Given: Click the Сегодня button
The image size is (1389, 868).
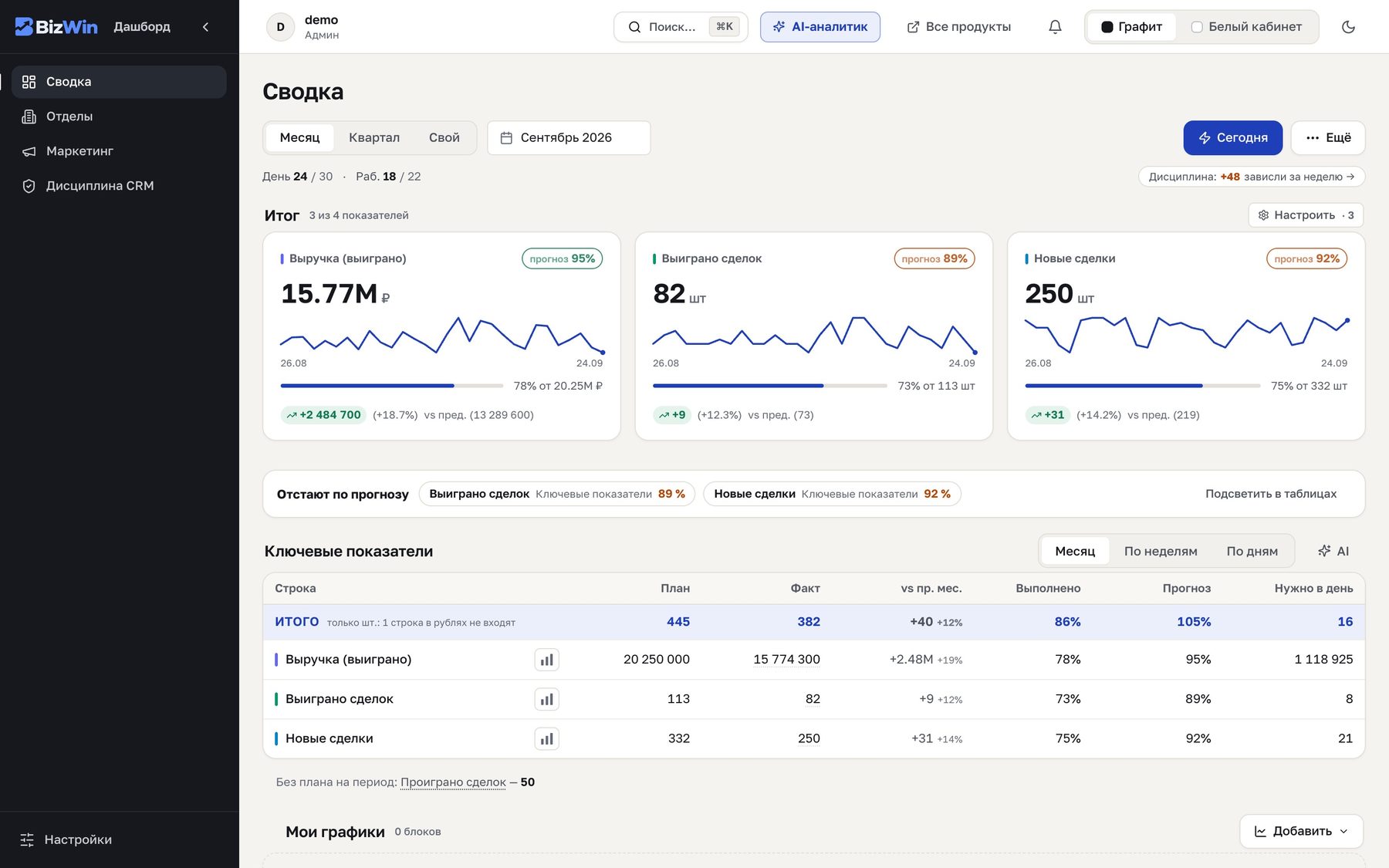Looking at the screenshot, I should (x=1233, y=137).
